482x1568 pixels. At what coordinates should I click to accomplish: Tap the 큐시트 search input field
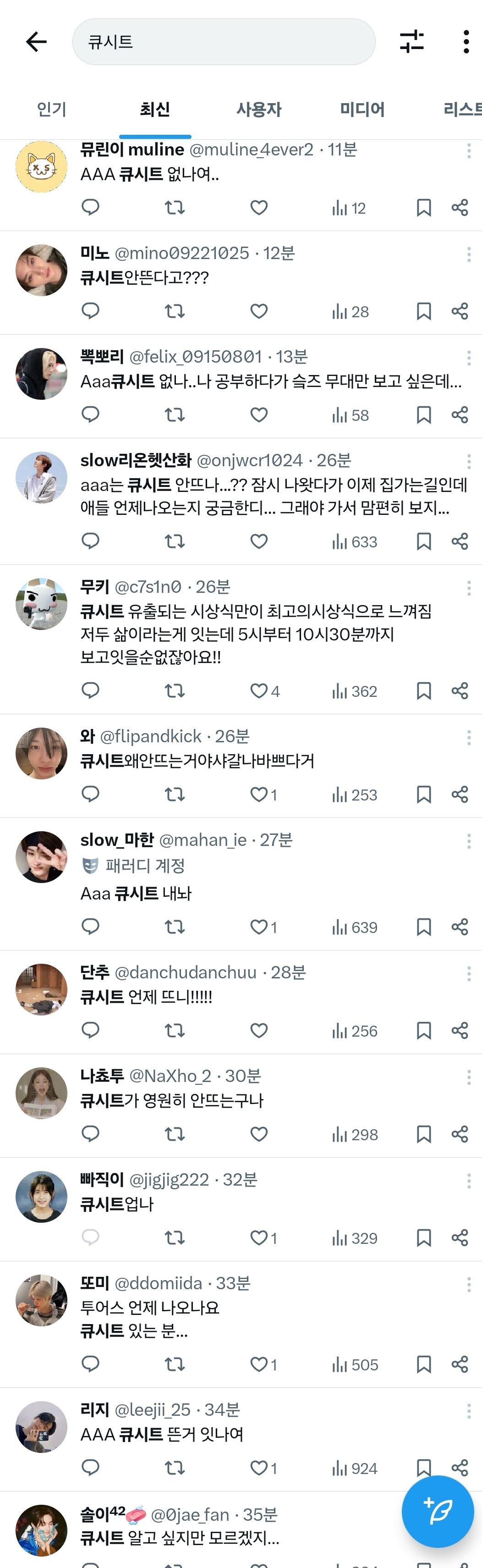(x=223, y=42)
